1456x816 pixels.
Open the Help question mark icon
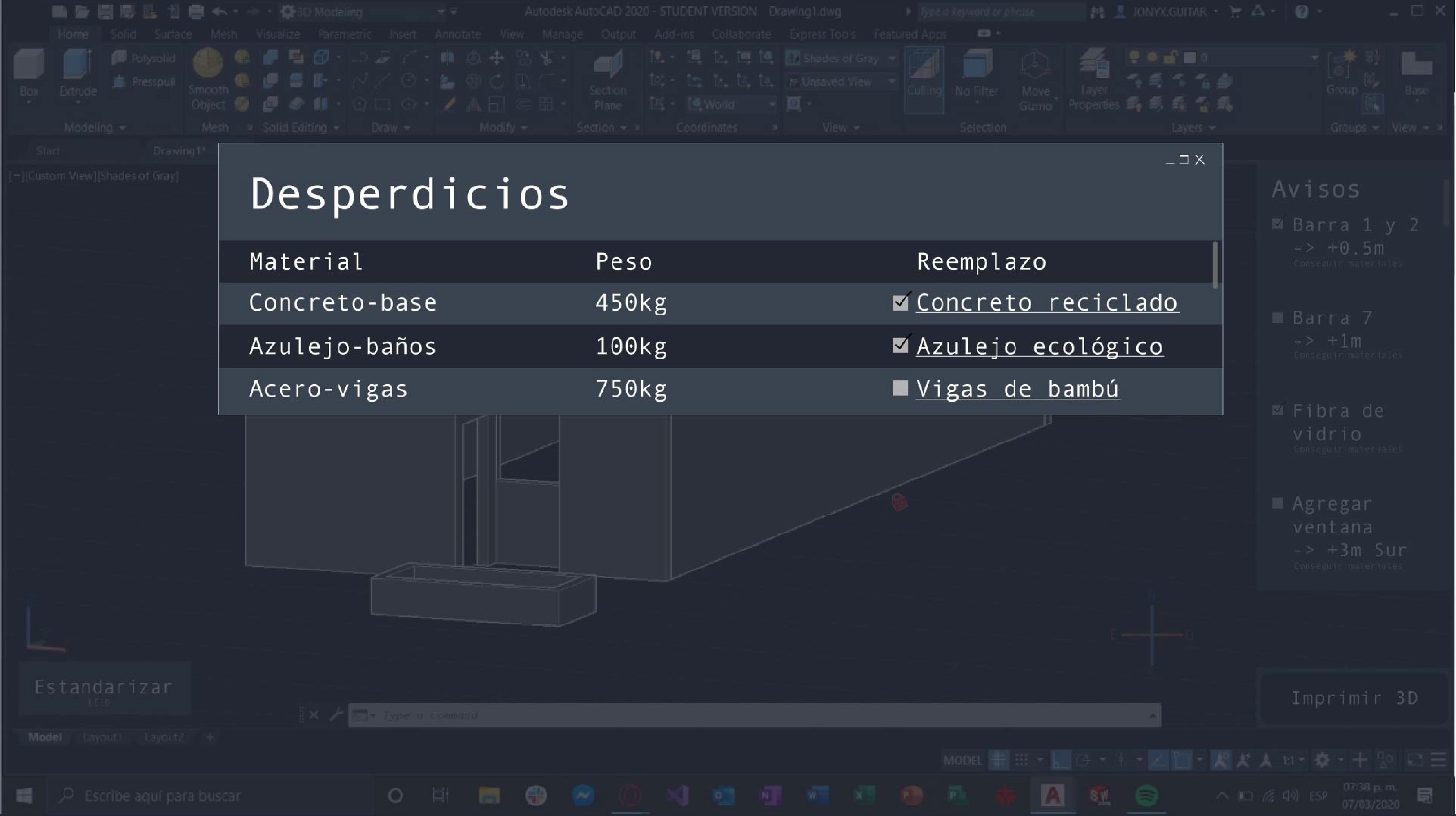[1302, 11]
